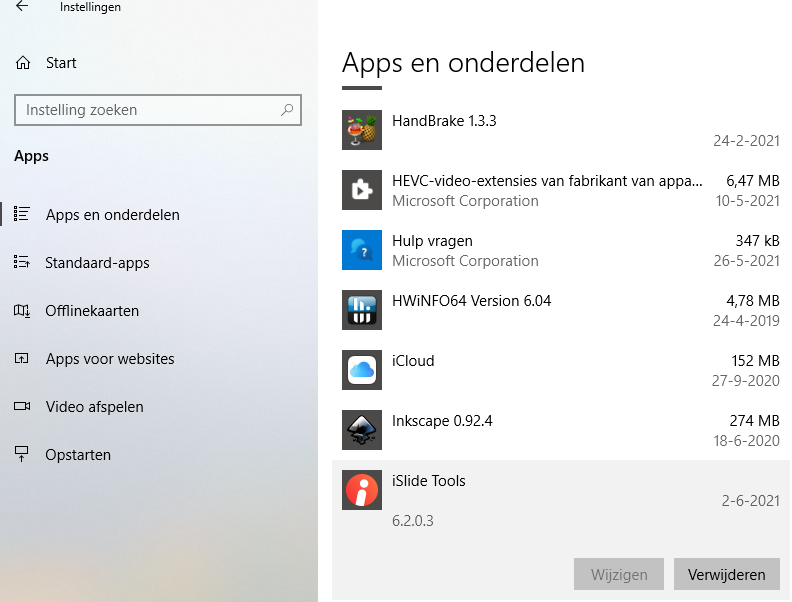Click the Apps voor websites icon
The height and width of the screenshot is (602, 792).
tap(22, 359)
